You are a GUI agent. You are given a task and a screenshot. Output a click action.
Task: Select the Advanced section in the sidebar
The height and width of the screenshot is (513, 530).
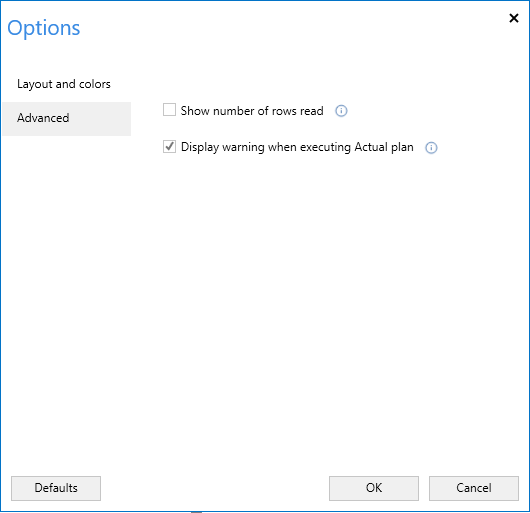(67, 119)
